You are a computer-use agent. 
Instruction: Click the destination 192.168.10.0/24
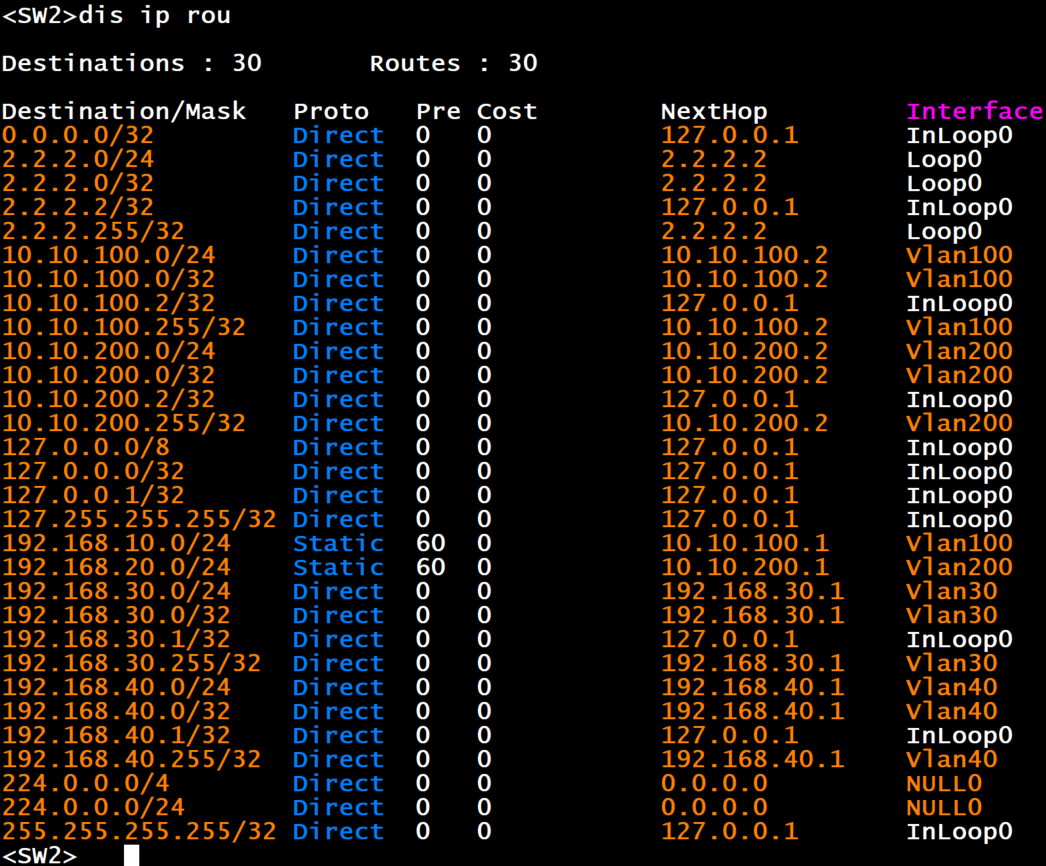click(117, 543)
